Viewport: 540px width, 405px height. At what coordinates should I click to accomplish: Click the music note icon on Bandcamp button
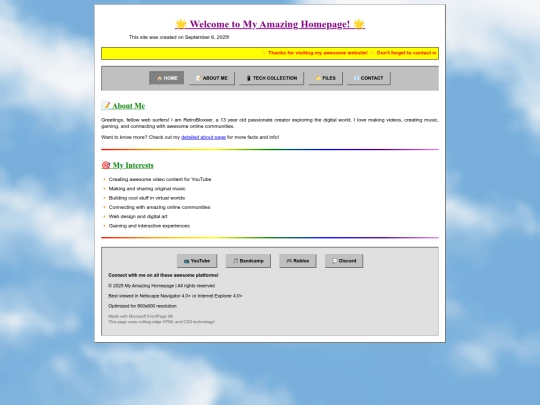click(236, 261)
